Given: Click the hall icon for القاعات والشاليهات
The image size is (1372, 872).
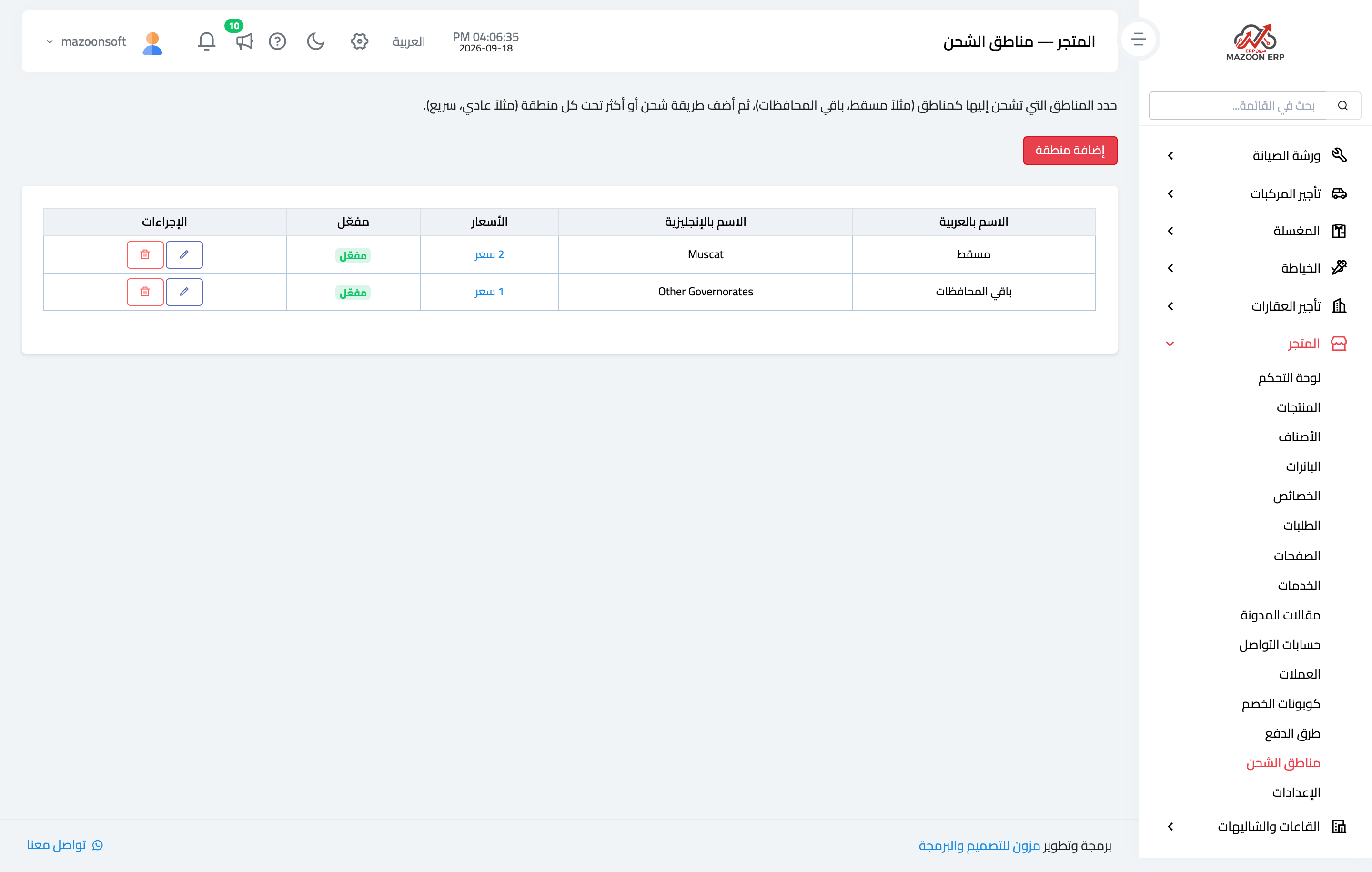Looking at the screenshot, I should (1339, 826).
